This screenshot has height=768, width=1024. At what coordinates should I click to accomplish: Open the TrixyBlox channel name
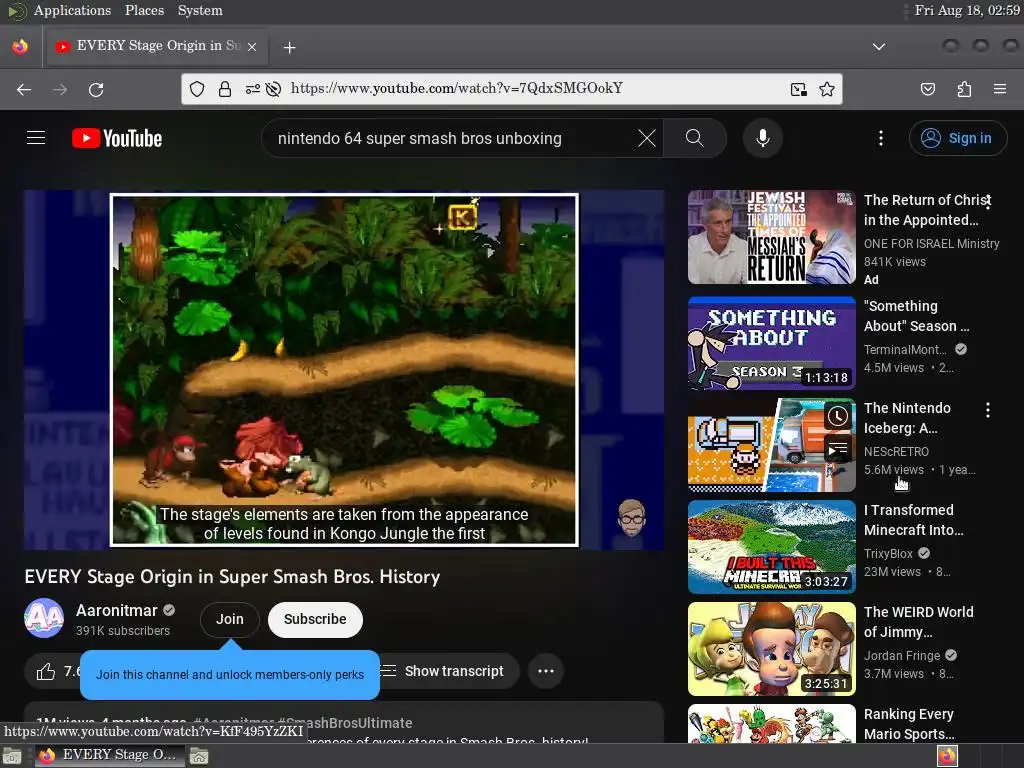coord(888,553)
